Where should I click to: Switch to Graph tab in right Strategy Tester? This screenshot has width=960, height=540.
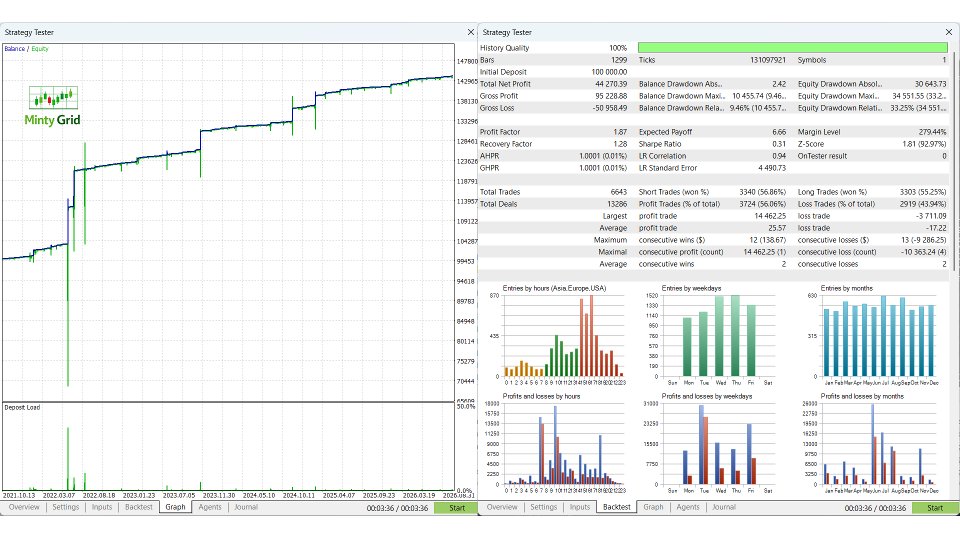point(653,507)
